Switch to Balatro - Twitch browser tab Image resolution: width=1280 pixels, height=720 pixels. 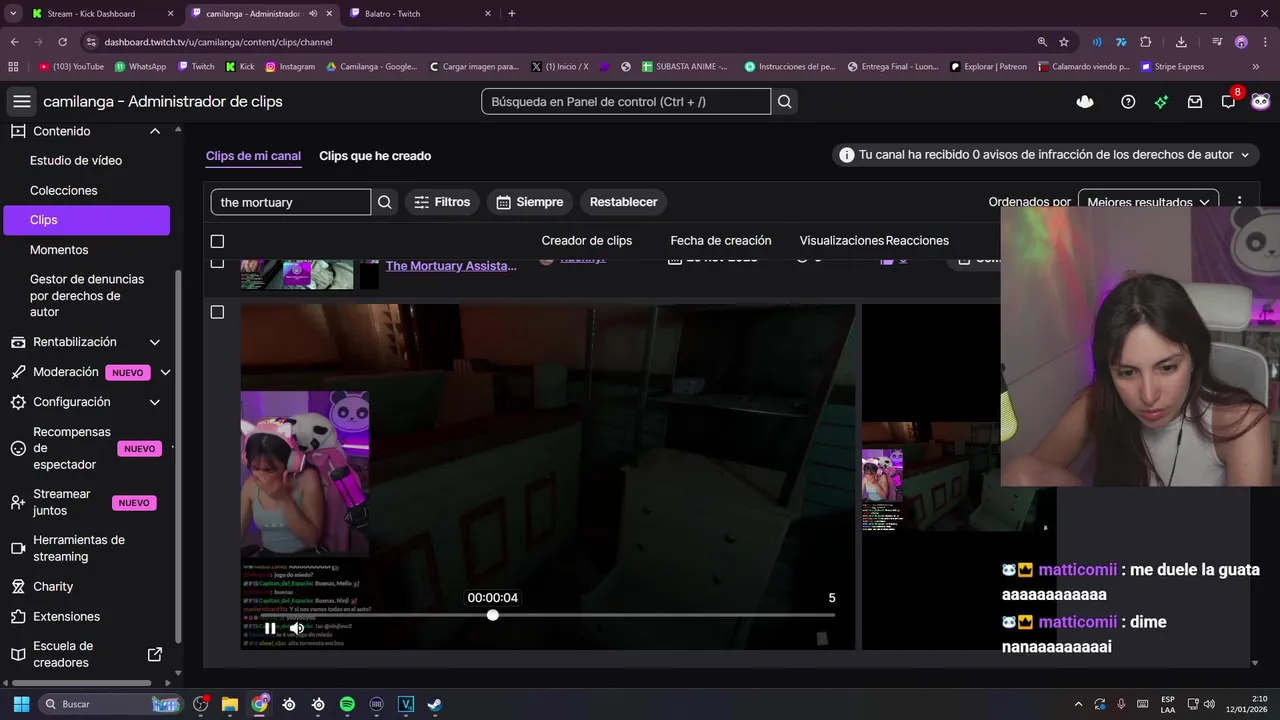[420, 14]
